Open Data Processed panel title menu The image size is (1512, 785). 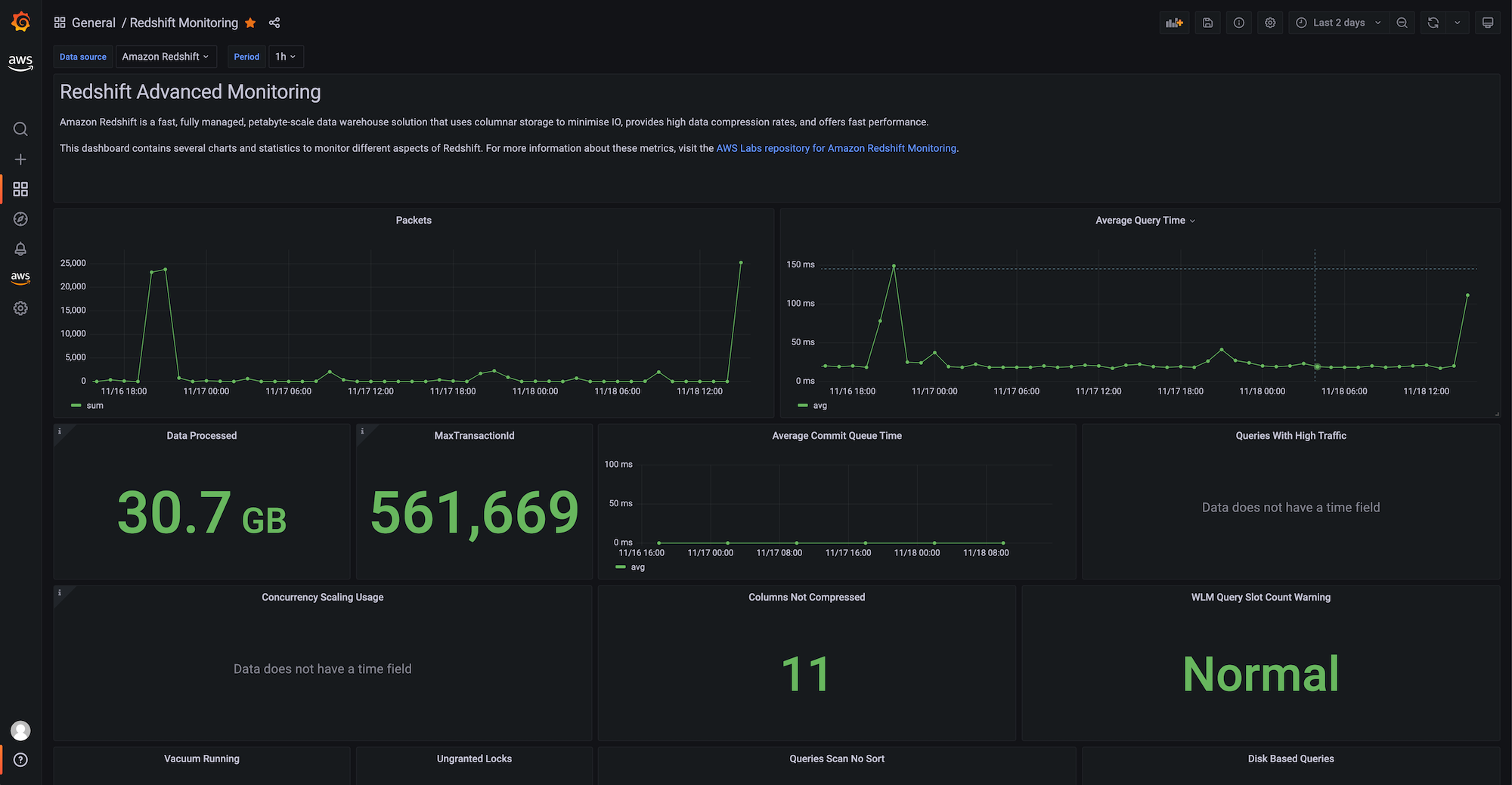202,436
